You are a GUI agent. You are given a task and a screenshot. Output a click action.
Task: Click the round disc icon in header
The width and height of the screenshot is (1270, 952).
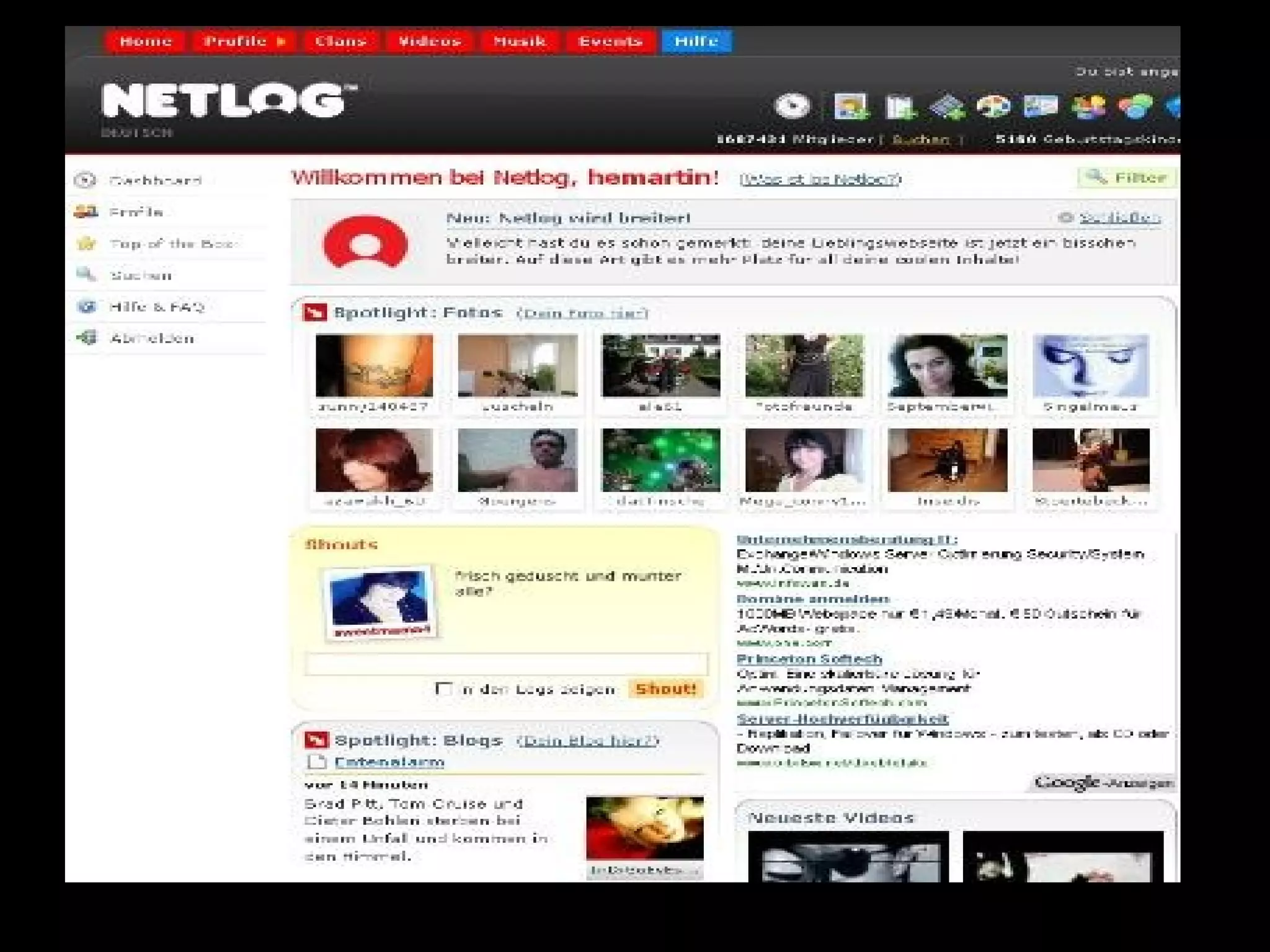point(793,106)
